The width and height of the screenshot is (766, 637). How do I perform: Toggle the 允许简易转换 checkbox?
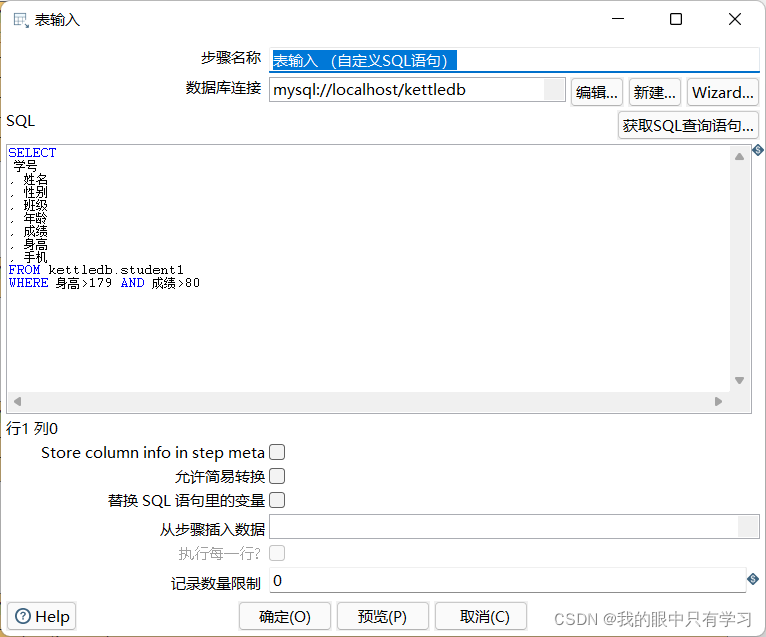click(x=277, y=476)
